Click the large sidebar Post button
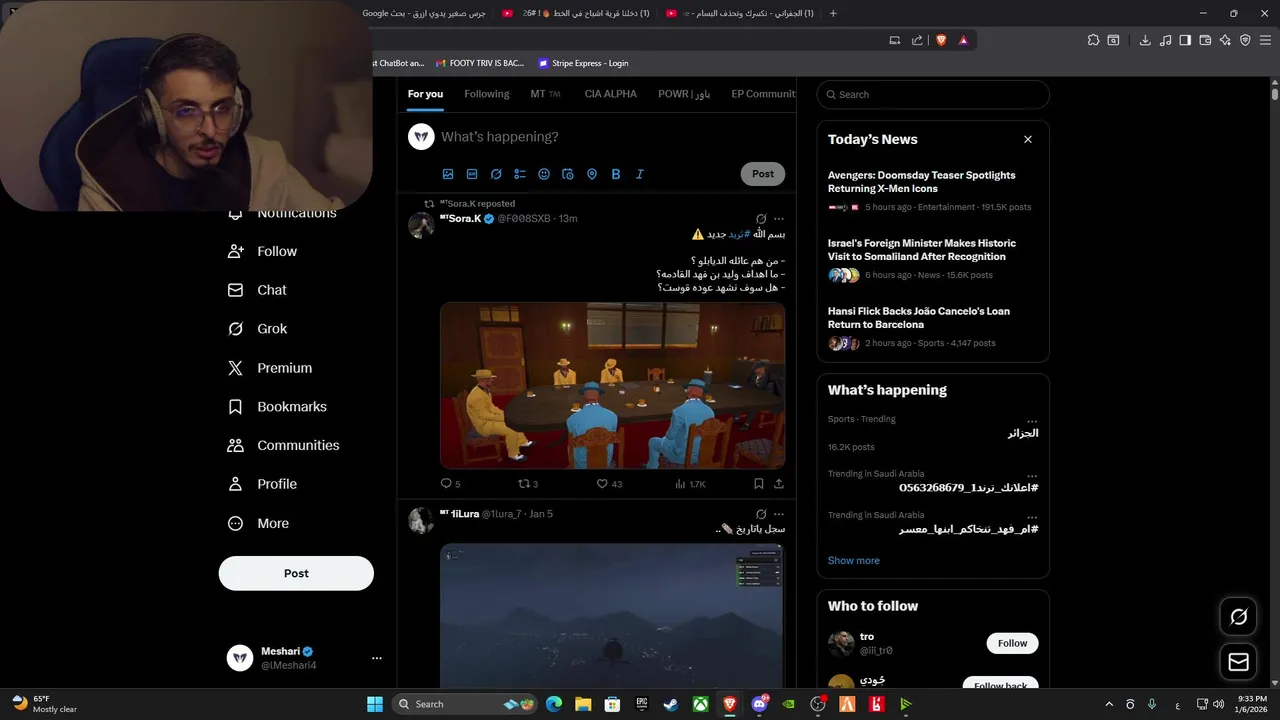Image resolution: width=1280 pixels, height=720 pixels. [296, 573]
